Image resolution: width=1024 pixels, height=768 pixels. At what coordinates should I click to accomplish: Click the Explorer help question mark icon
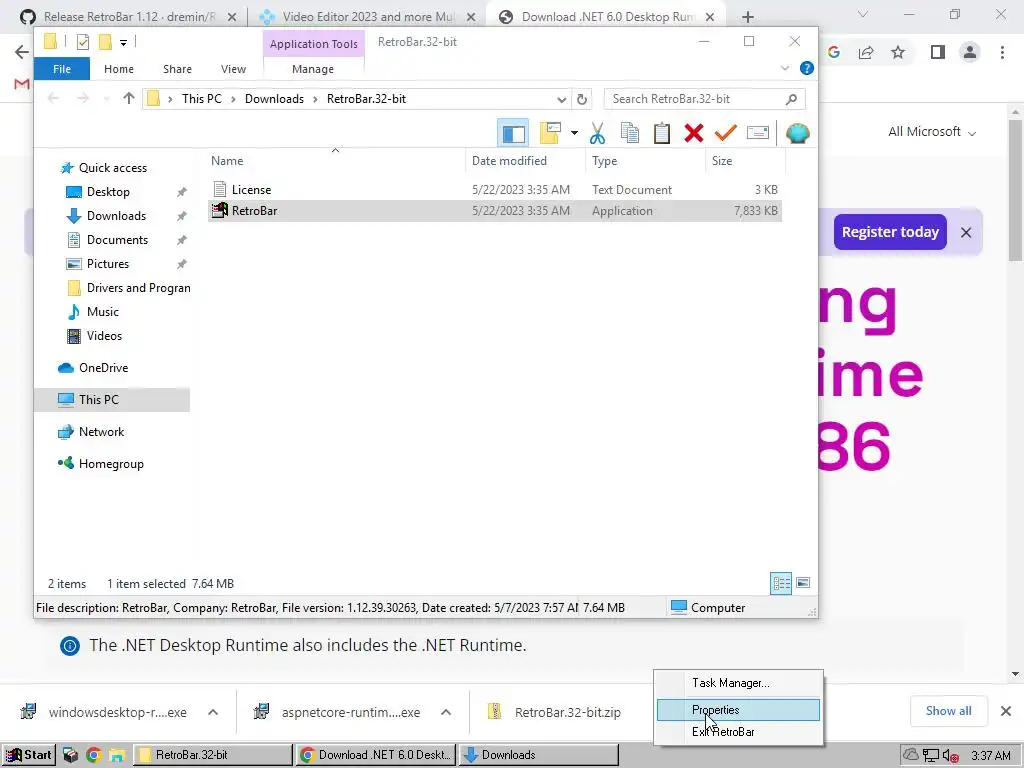807,68
